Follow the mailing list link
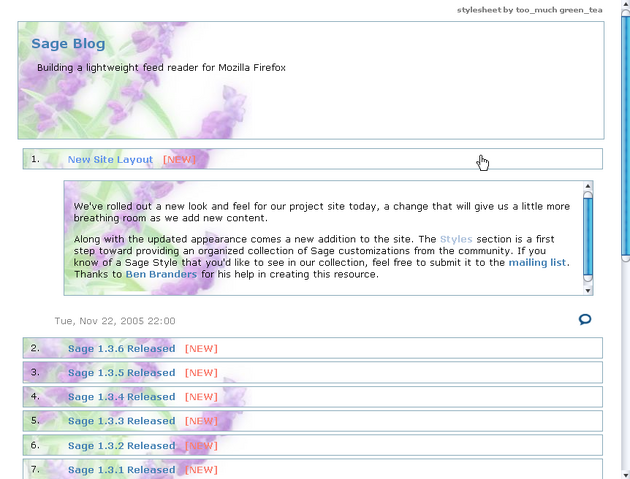This screenshot has width=630, height=479. pyautogui.click(x=537, y=262)
